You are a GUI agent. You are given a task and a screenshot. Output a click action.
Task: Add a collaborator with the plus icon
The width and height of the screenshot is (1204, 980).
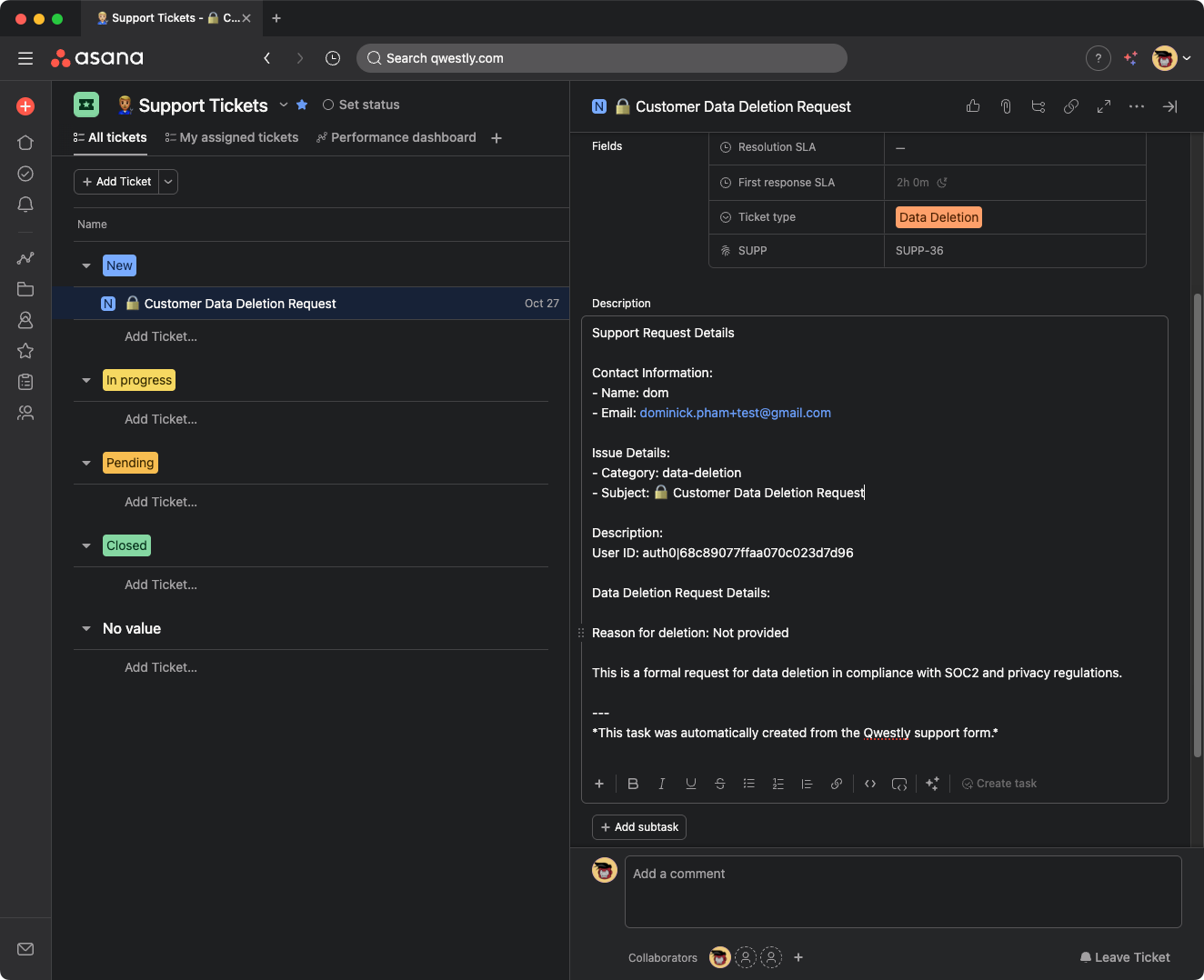pos(798,957)
